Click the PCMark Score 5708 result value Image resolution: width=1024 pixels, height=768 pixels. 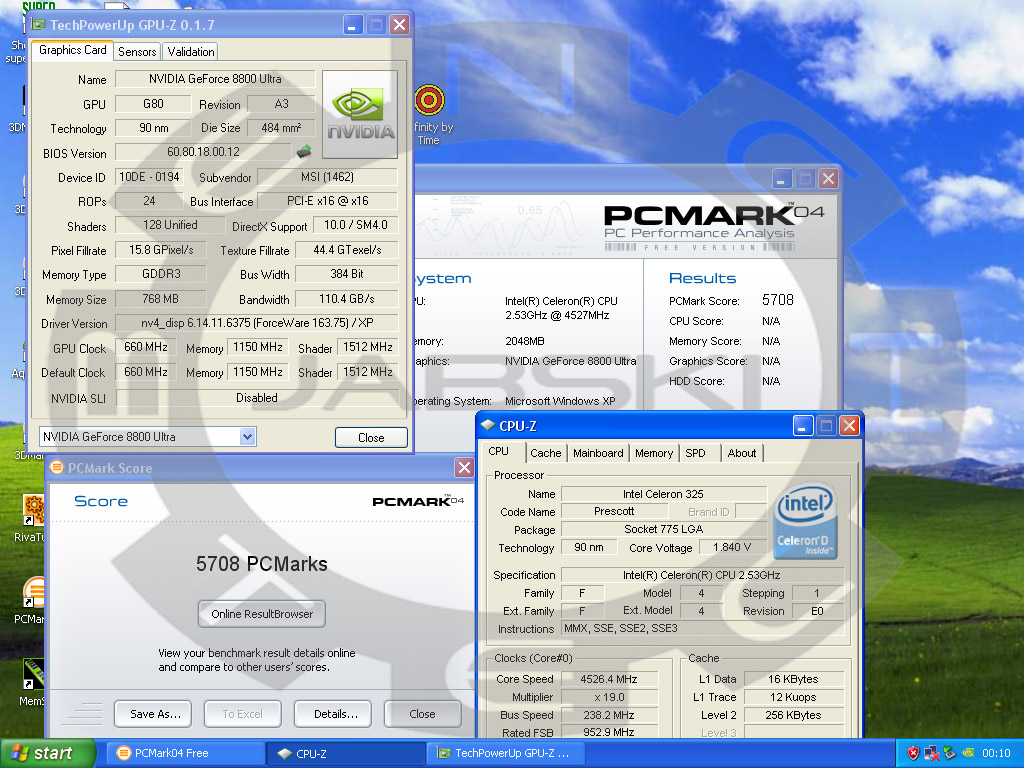point(778,300)
